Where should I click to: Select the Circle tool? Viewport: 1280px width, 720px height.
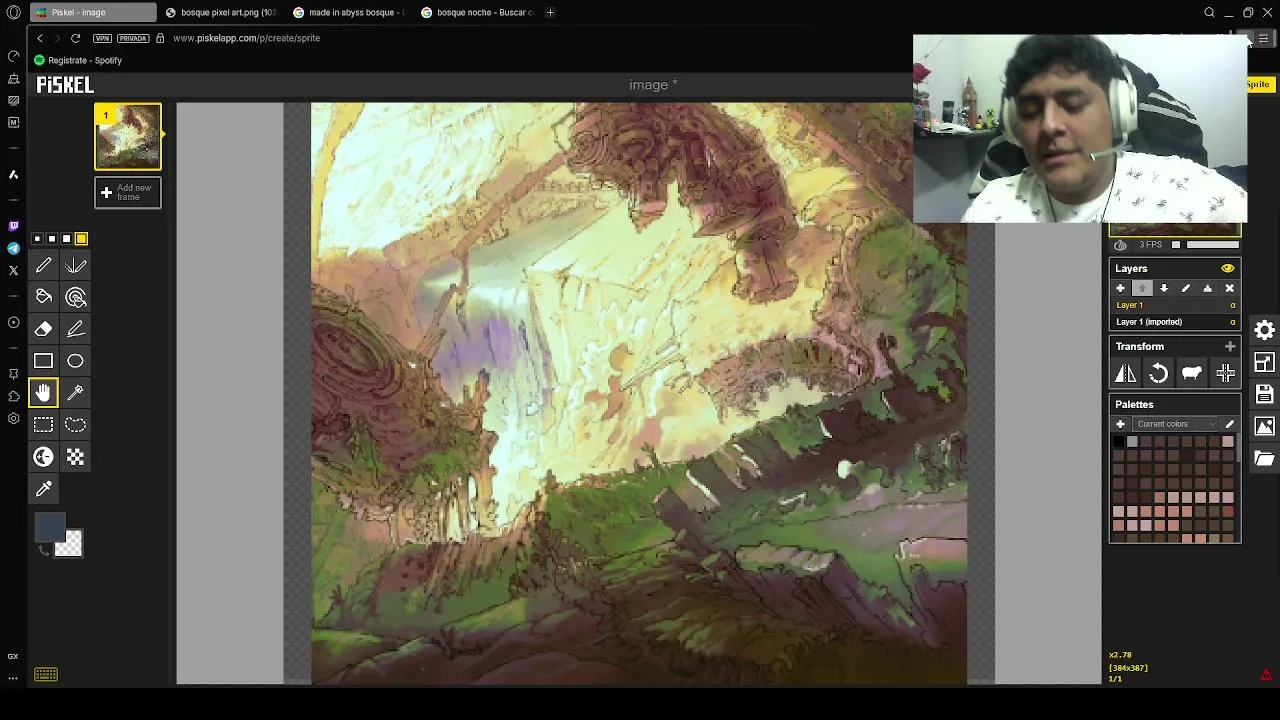pyautogui.click(x=75, y=361)
